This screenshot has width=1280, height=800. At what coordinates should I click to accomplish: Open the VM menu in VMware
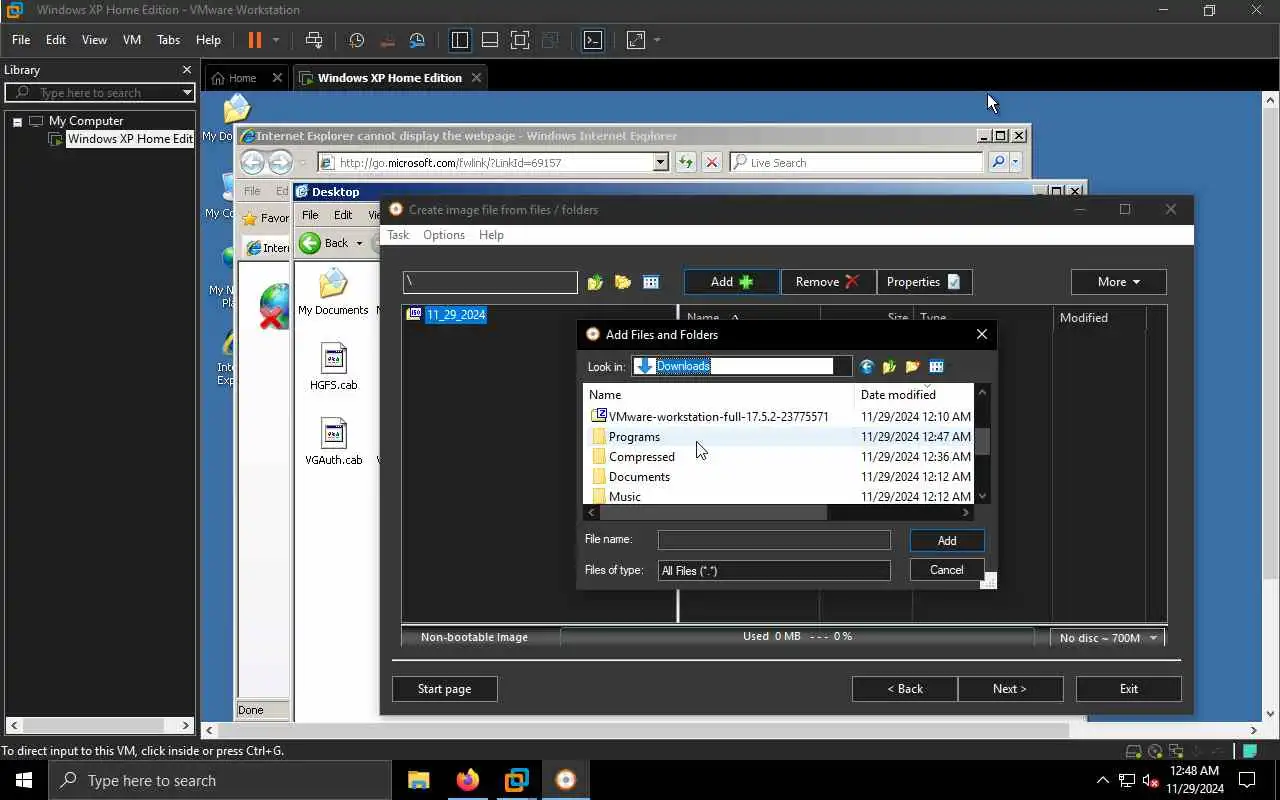pos(131,40)
